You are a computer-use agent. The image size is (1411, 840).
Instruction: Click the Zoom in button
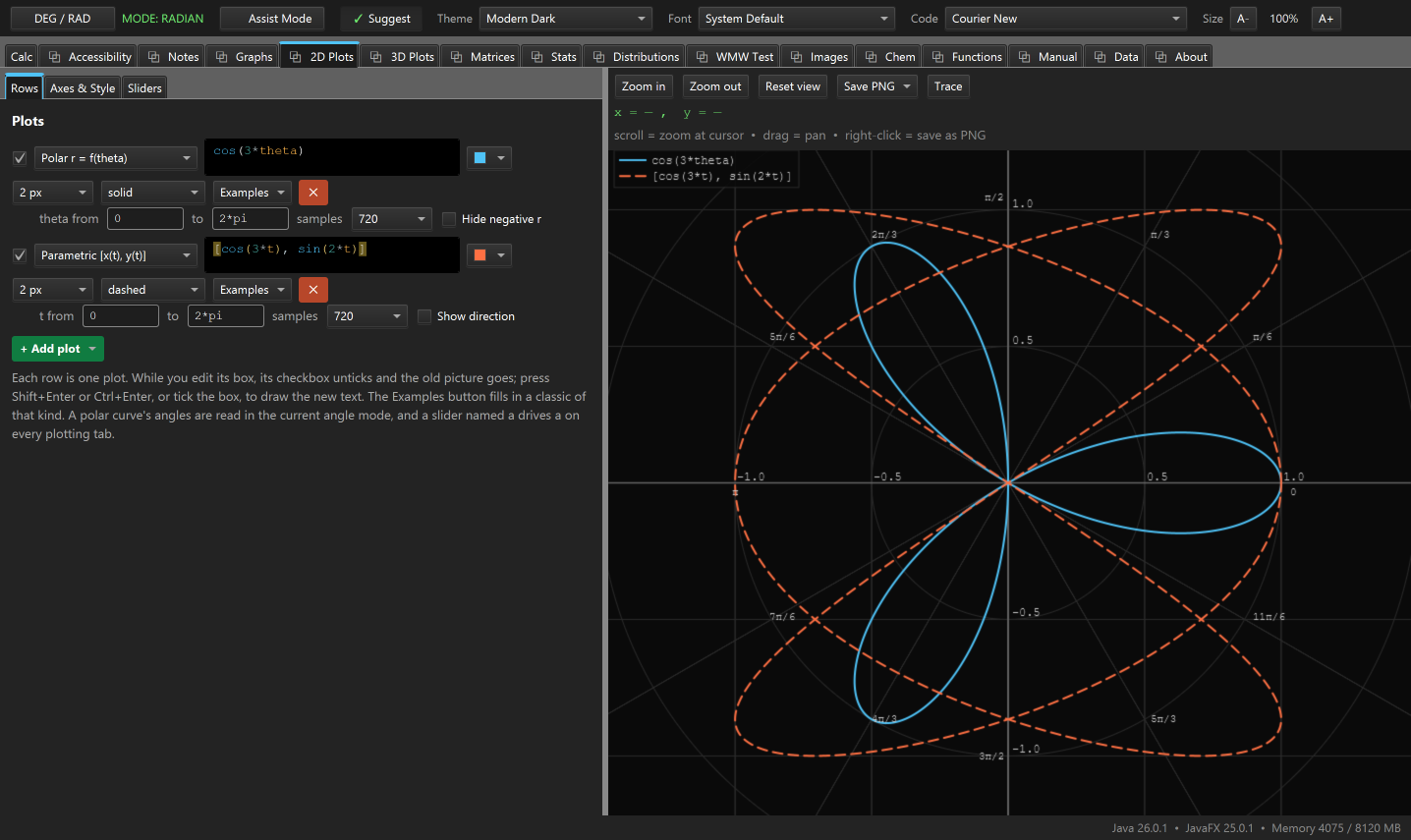(x=644, y=86)
